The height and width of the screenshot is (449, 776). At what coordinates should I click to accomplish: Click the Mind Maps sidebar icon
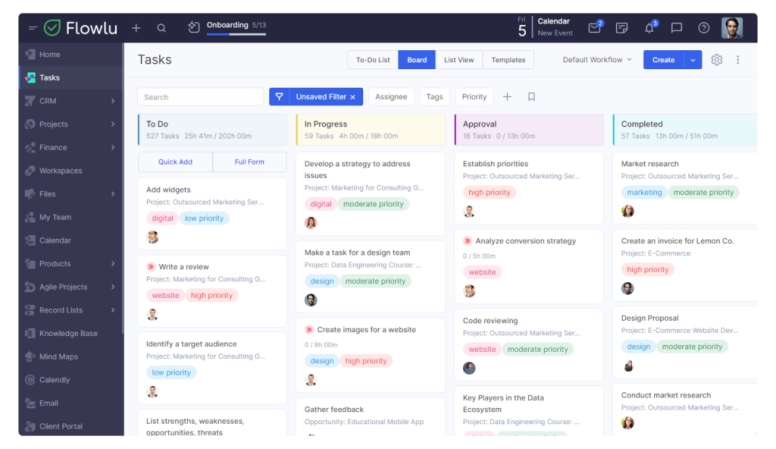[x=30, y=356]
